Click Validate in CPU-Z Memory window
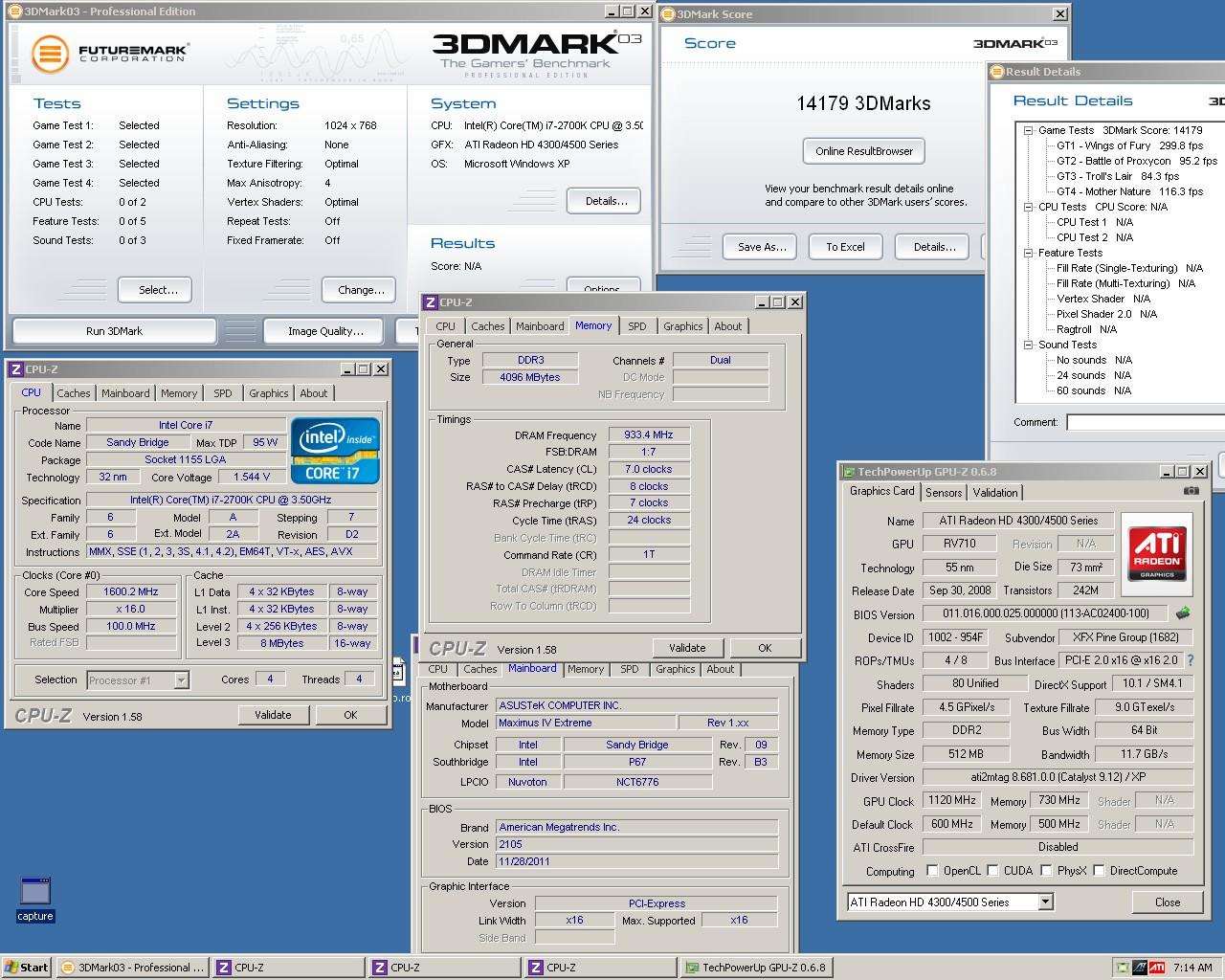This screenshot has height=980, width=1225. click(687, 648)
